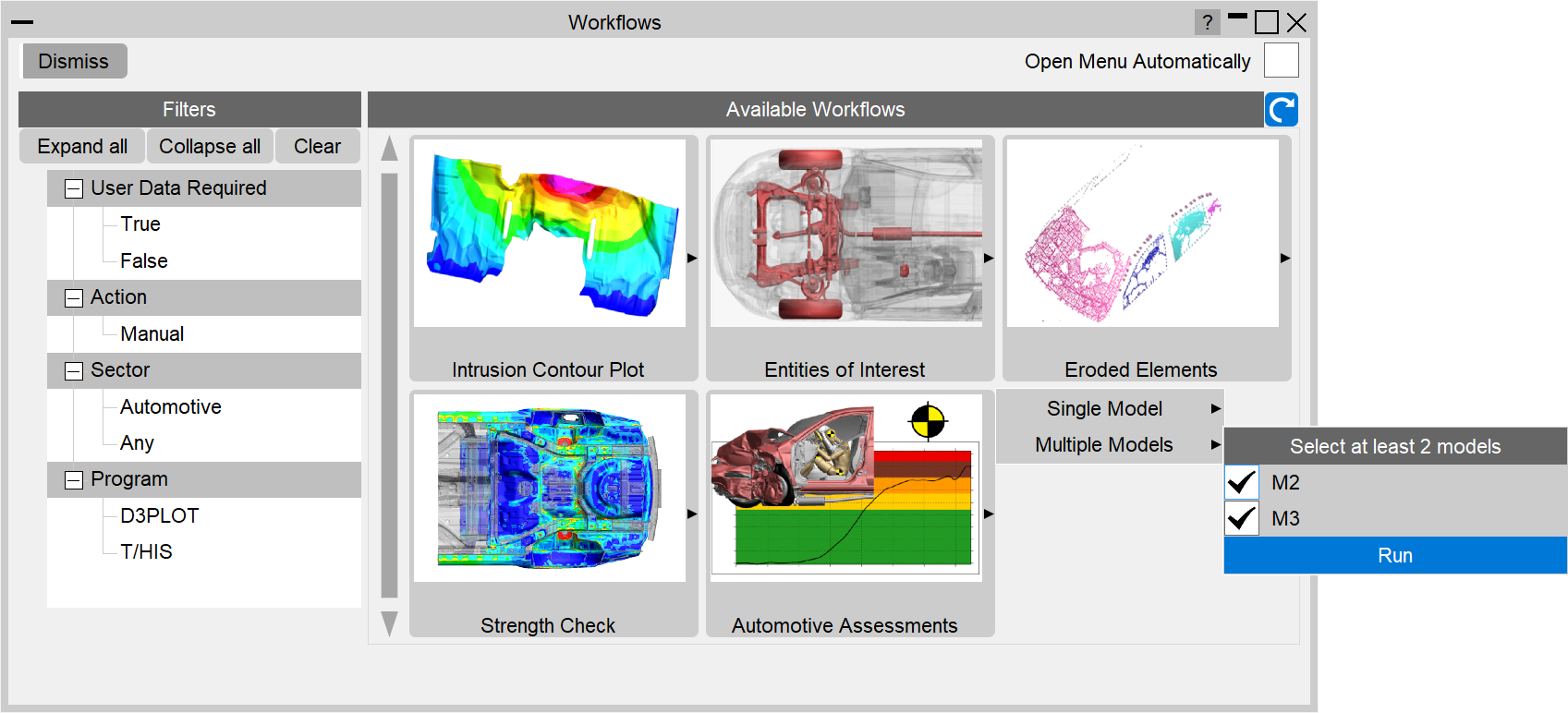
Task: Open the help question mark button
Action: point(1207,22)
